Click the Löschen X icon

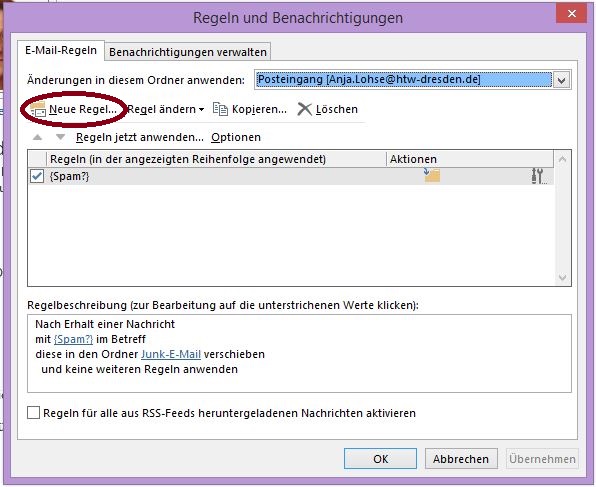[x=304, y=109]
